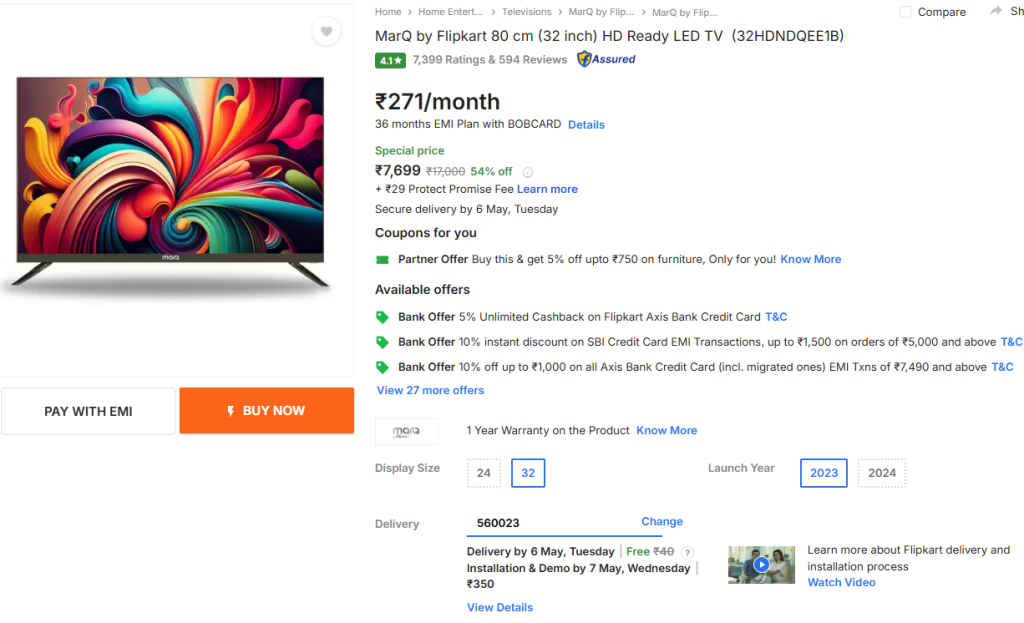
Task: Select display size 24
Action: (x=483, y=472)
